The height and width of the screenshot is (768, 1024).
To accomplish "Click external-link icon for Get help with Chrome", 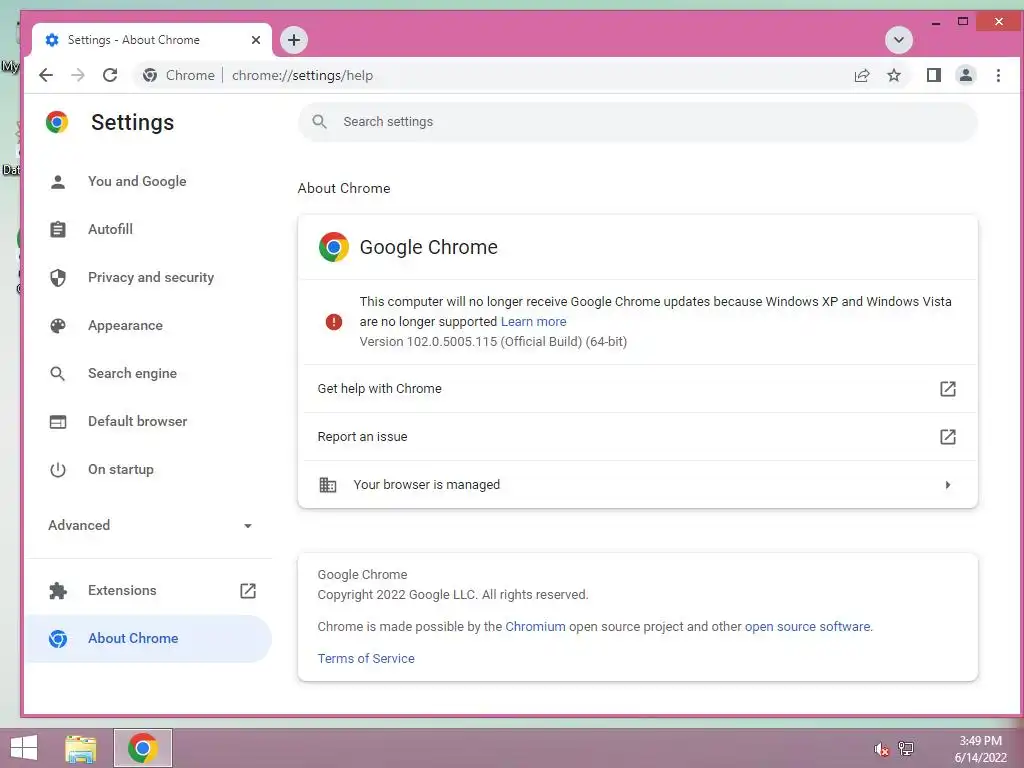I will 948,389.
